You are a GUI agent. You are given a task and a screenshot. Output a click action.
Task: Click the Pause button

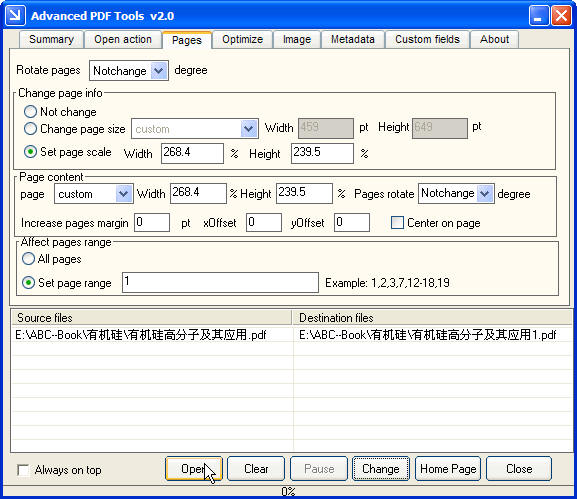[x=319, y=469]
